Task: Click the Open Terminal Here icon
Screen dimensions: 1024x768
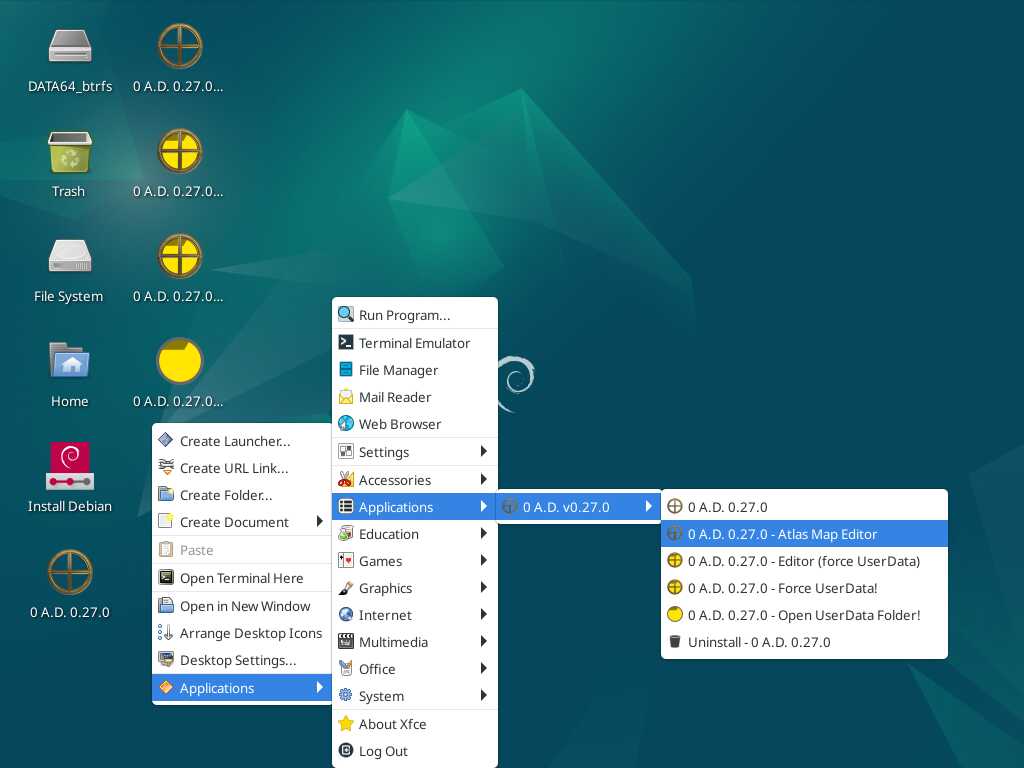Action: [166, 577]
